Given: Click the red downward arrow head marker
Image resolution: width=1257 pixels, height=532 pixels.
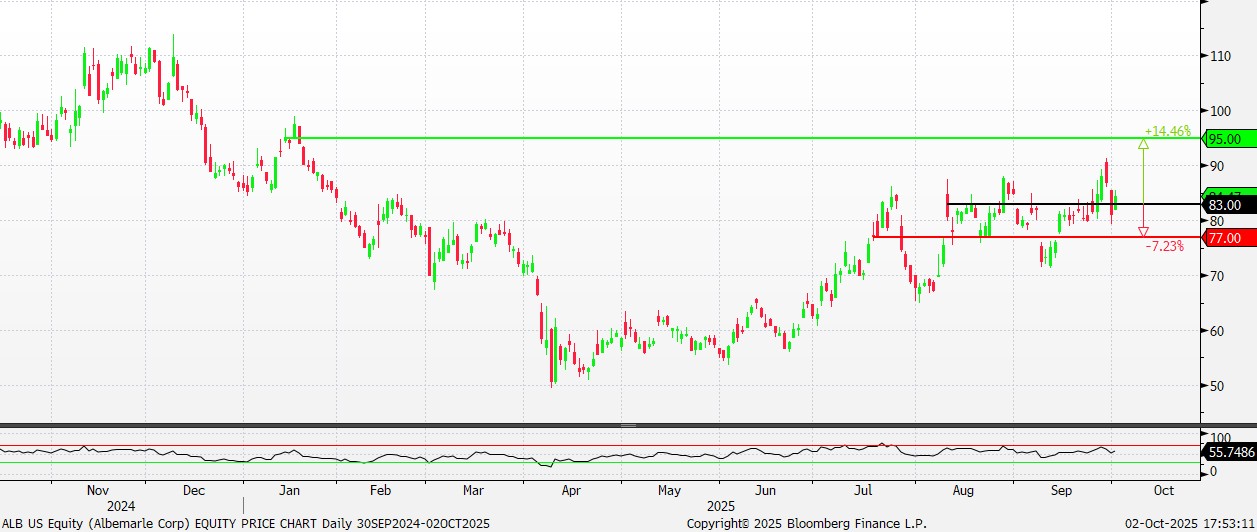Looking at the screenshot, I should point(1143,232).
